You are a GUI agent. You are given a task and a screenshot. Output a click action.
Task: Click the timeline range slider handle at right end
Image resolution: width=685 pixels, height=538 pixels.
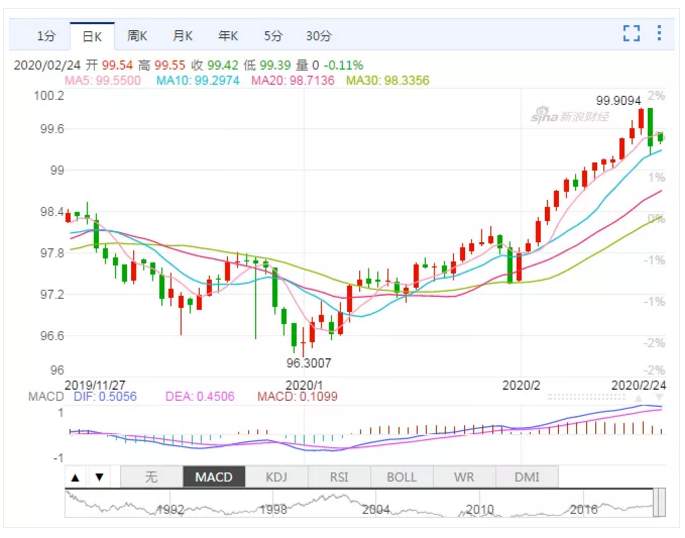660,503
